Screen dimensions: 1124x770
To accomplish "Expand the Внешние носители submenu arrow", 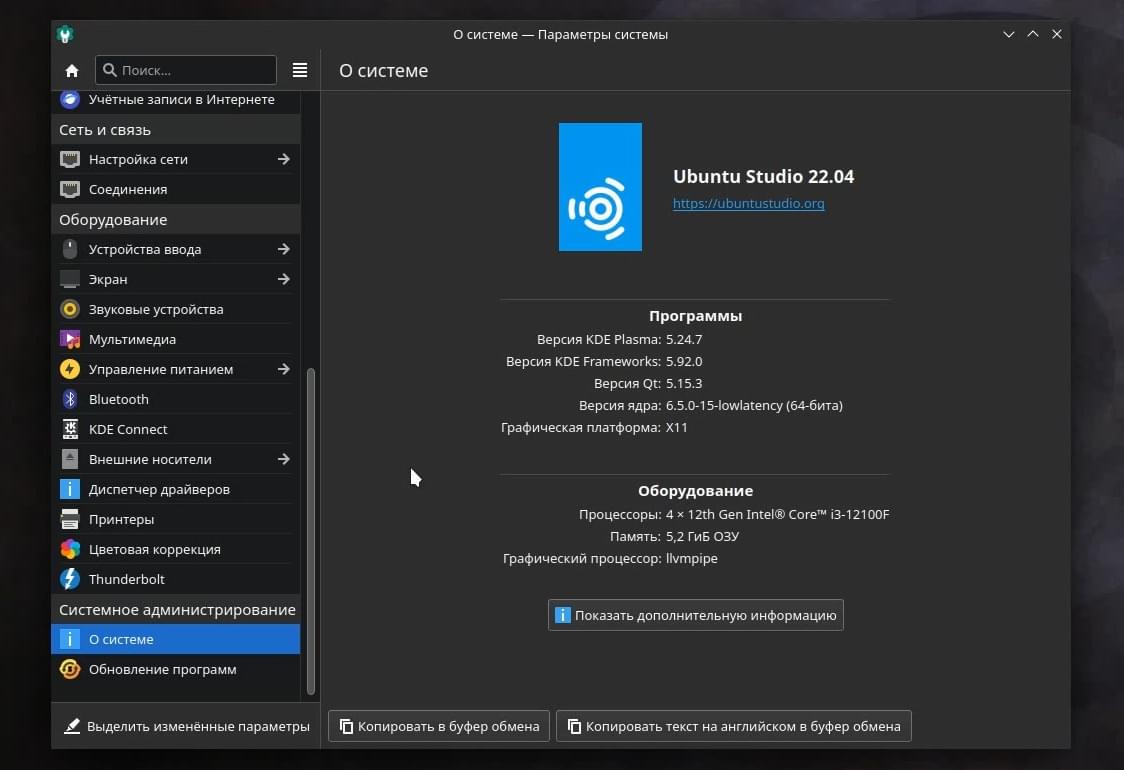I will coord(284,459).
